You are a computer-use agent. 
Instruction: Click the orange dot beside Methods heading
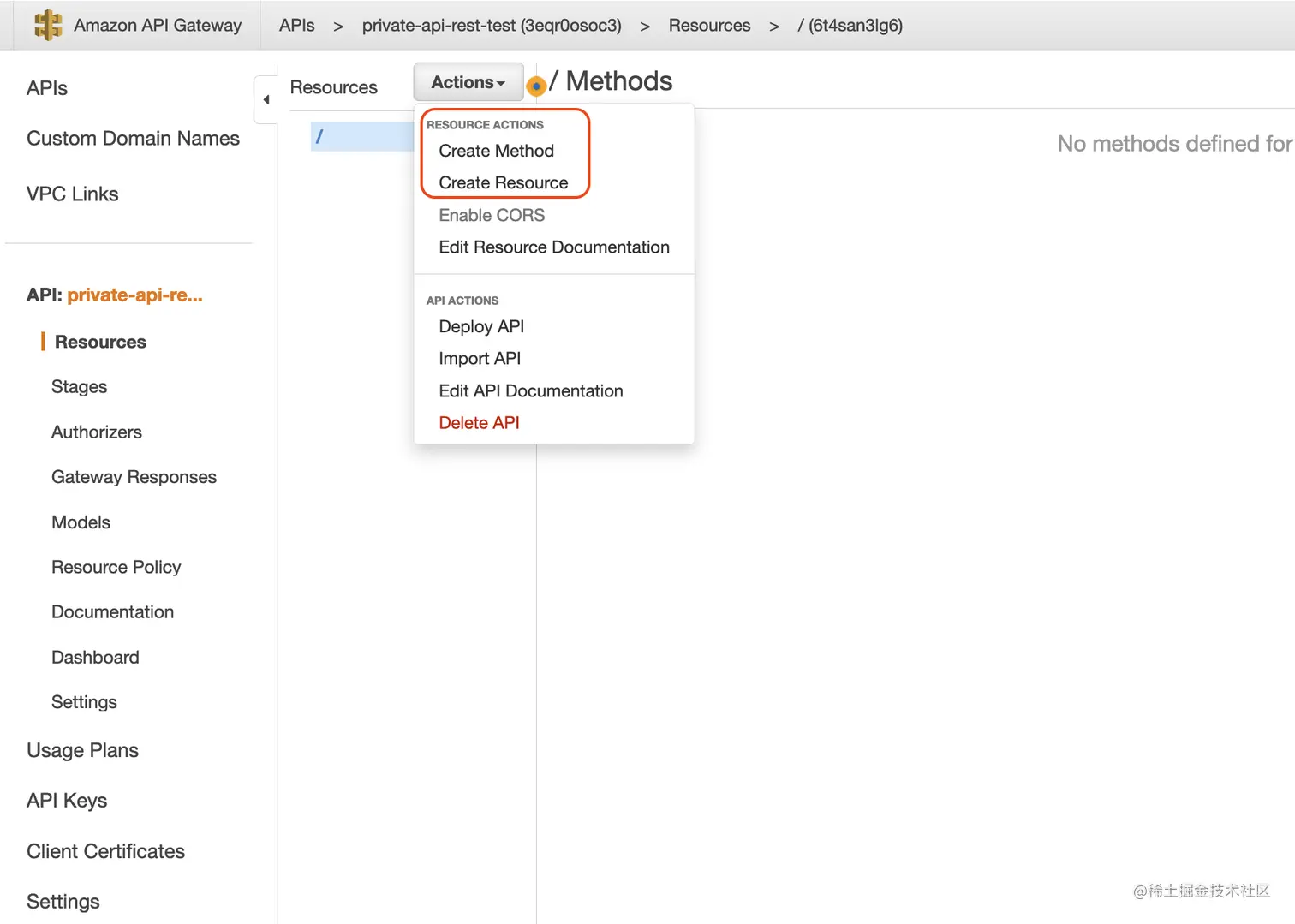point(536,86)
